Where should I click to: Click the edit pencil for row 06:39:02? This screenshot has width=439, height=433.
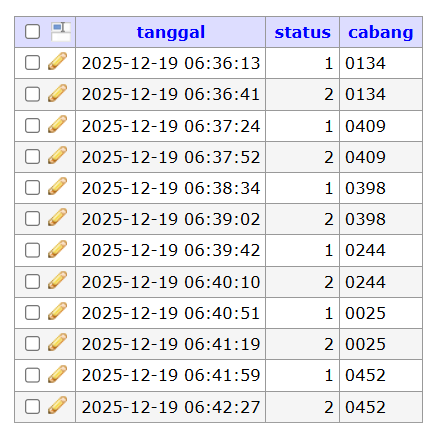[x=57, y=217]
